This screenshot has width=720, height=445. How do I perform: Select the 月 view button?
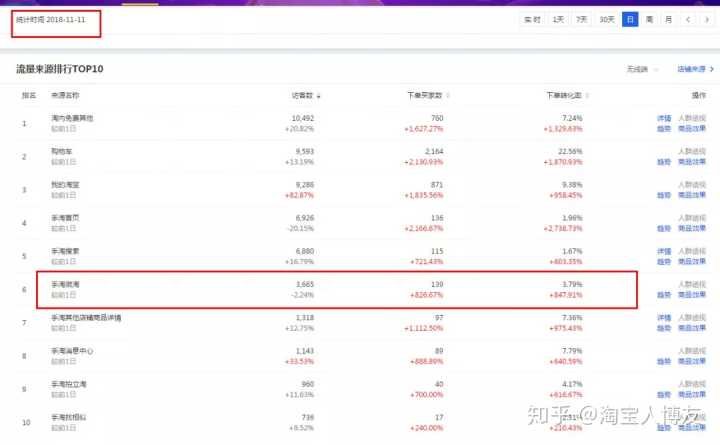[x=668, y=20]
